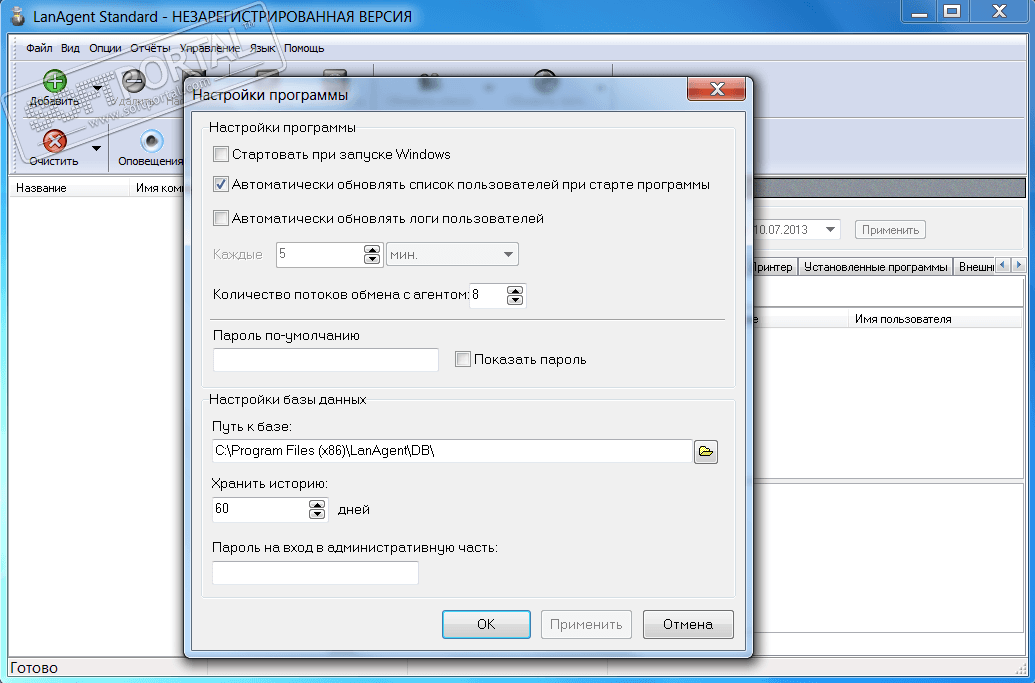The width and height of the screenshot is (1035, 683).
Task: Click the Название column header
Action: [69, 188]
